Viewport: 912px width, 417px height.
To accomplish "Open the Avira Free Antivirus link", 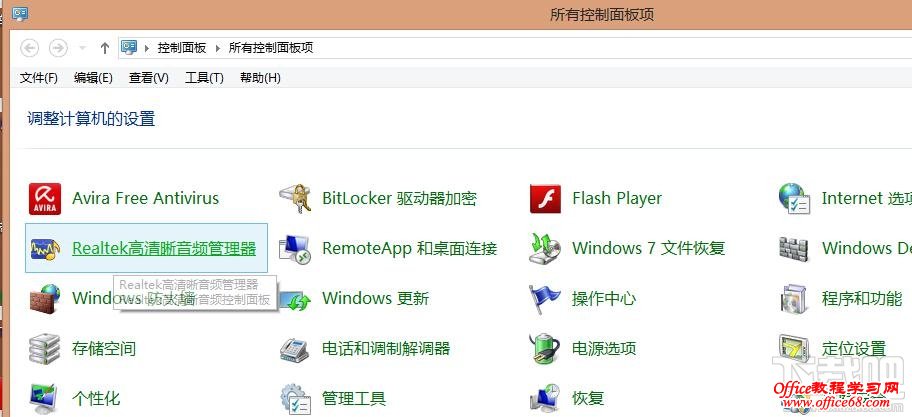I will (145, 198).
